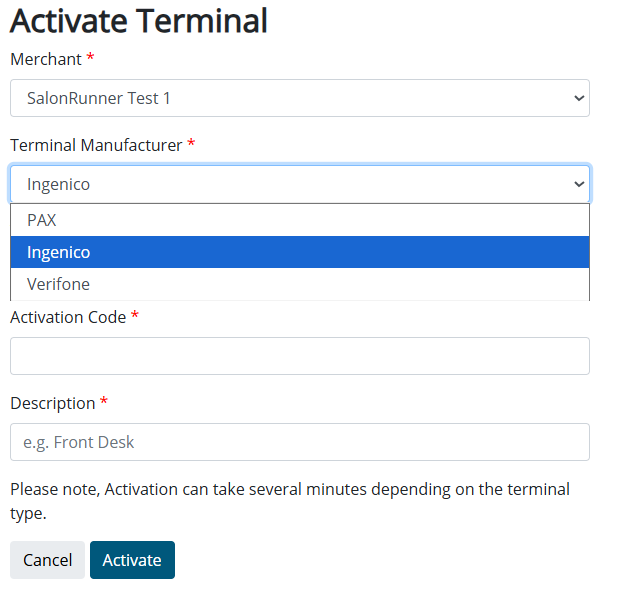Click the Merchant field label
This screenshot has height=616, width=636.
[x=46, y=59]
